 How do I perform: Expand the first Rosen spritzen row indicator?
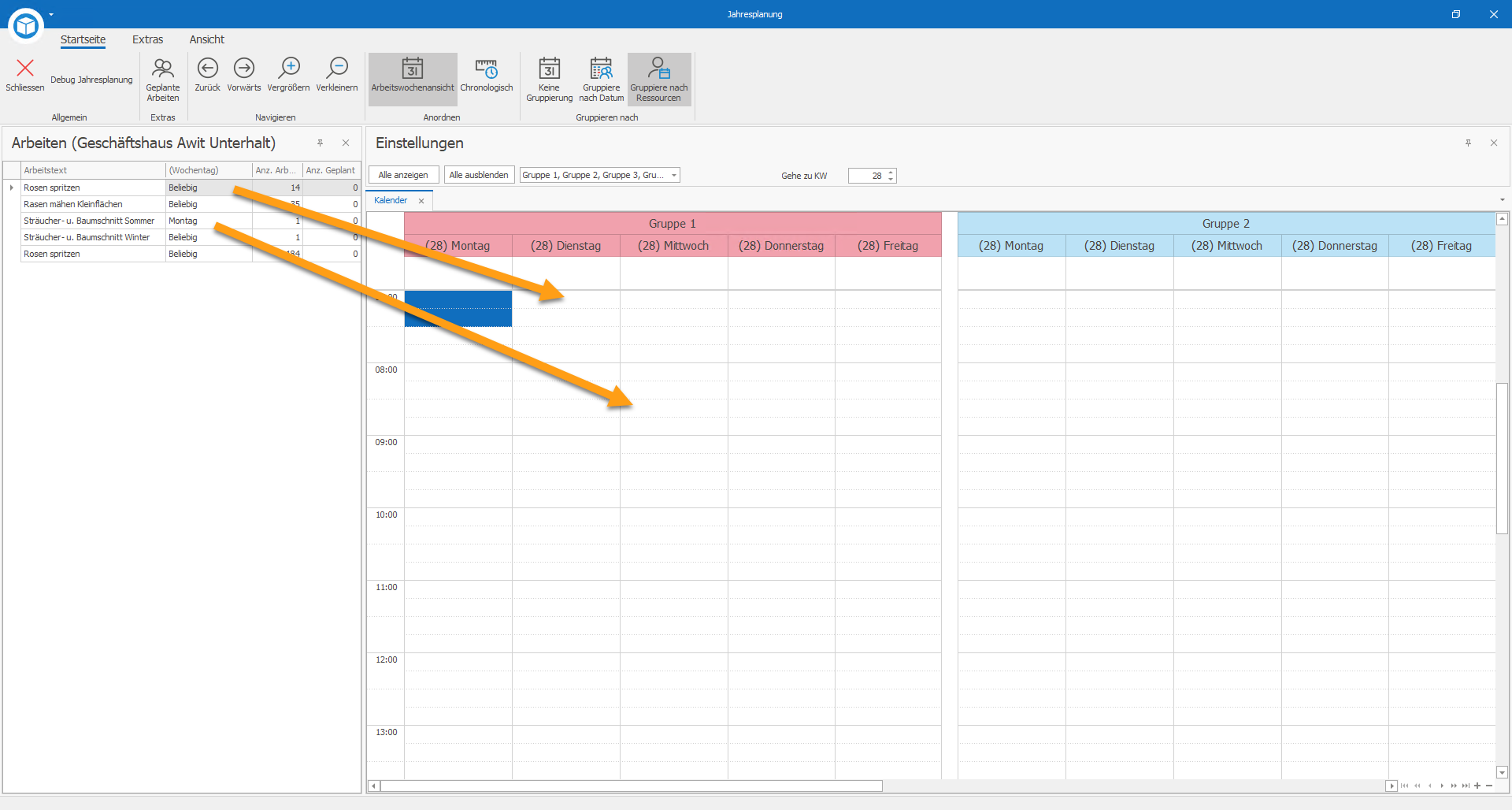tap(12, 188)
